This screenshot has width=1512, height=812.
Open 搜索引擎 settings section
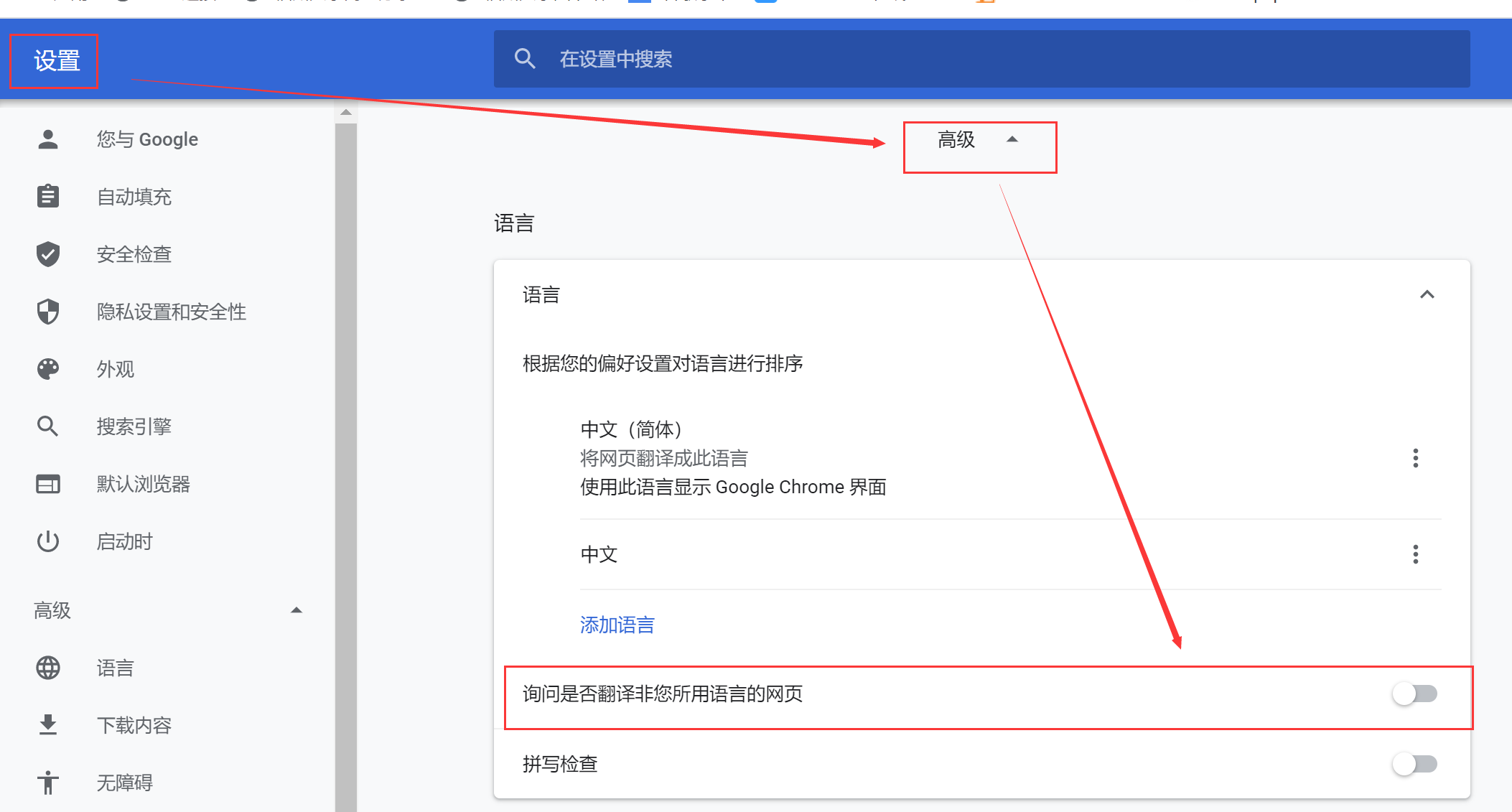pyautogui.click(x=134, y=426)
